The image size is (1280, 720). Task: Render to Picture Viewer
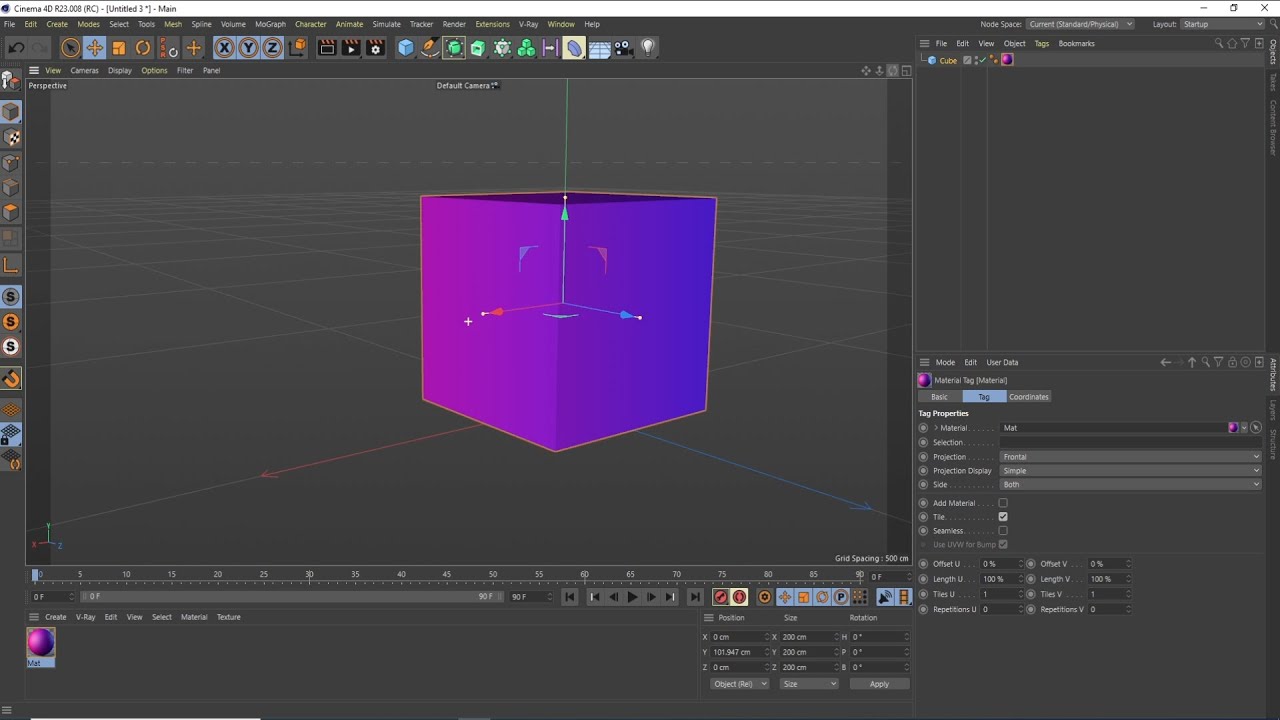351,48
